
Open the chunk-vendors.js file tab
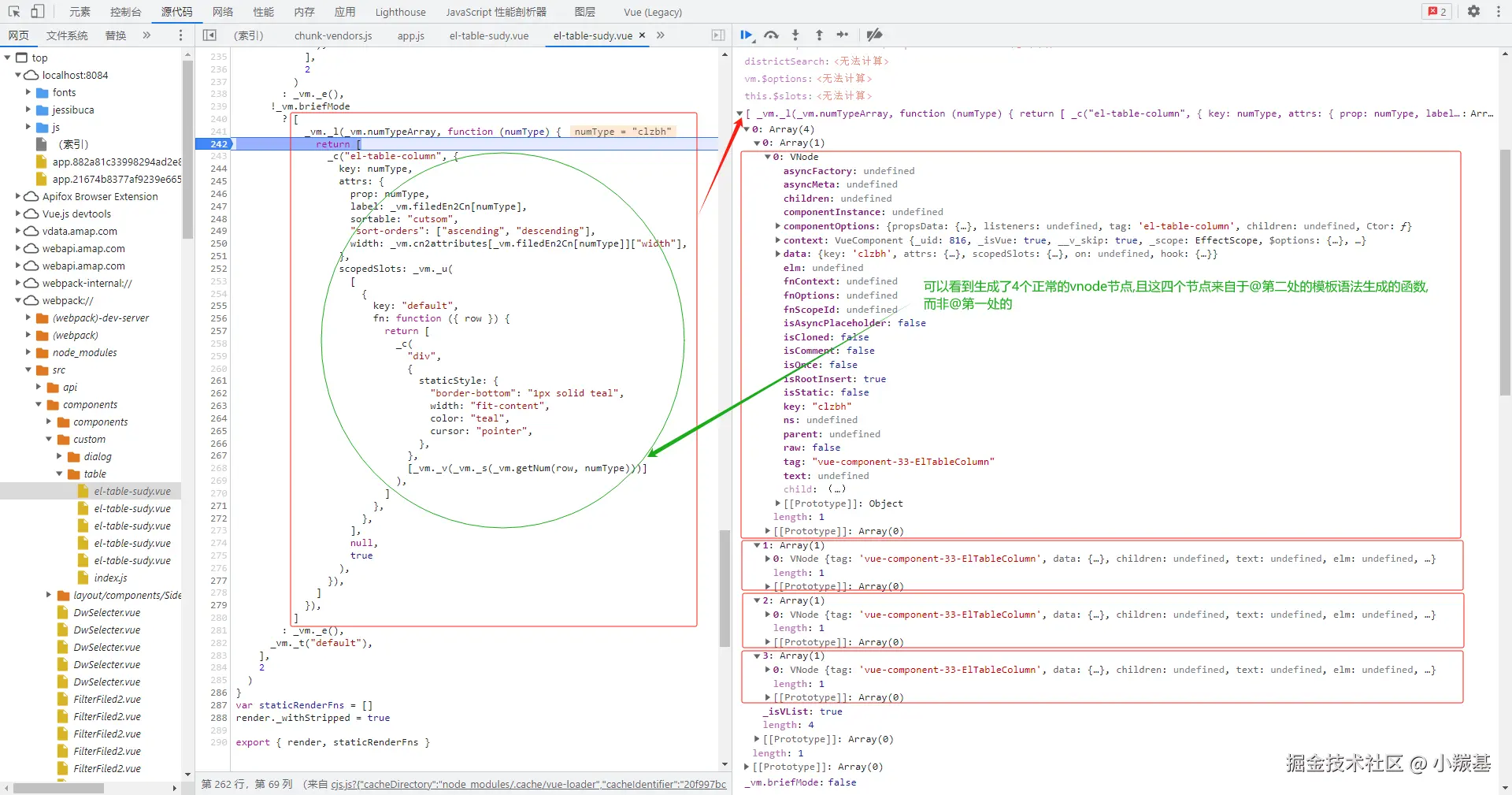332,35
